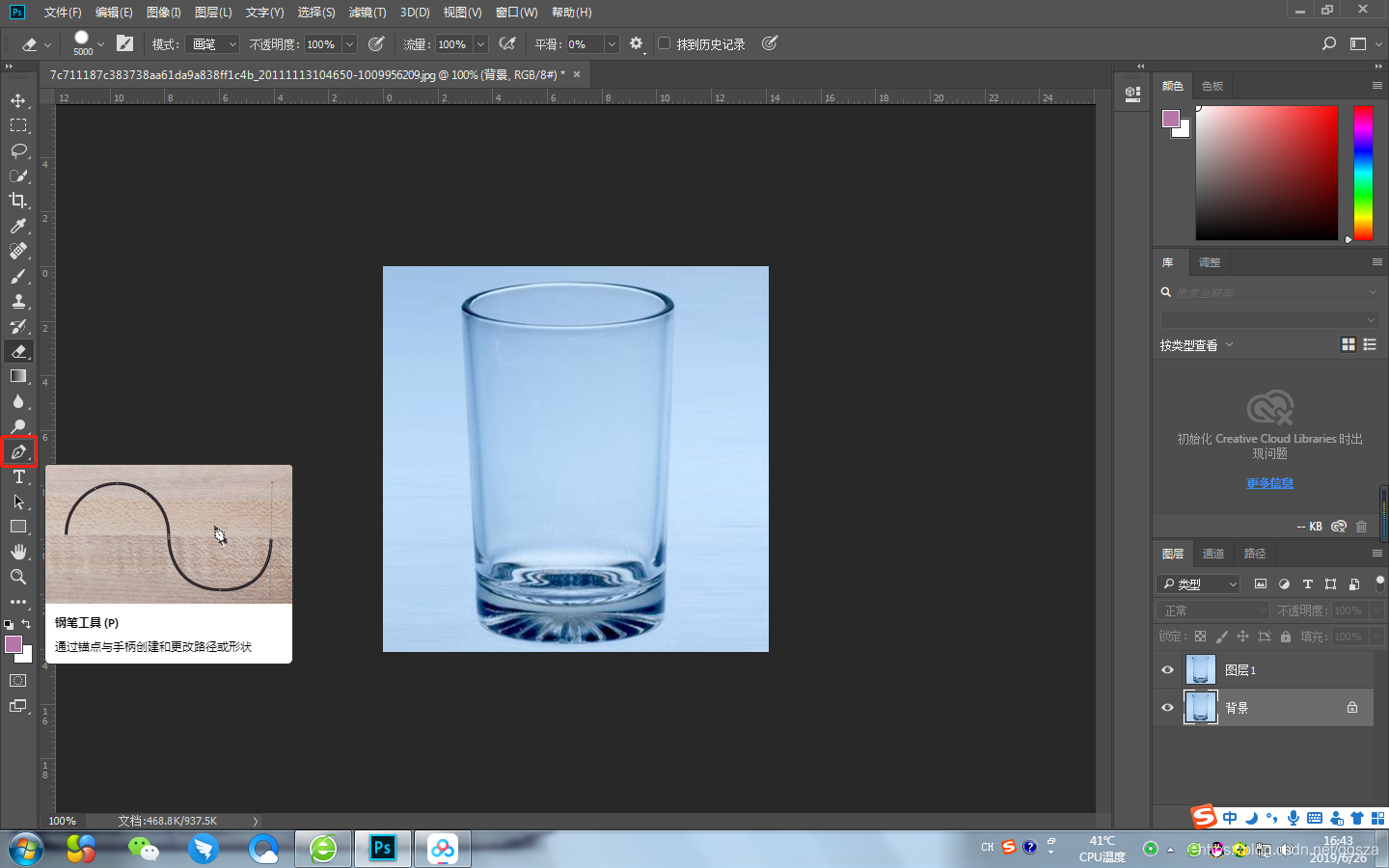This screenshot has width=1389, height=868.
Task: Select the Rectangular Marquee tool
Action: click(18, 125)
